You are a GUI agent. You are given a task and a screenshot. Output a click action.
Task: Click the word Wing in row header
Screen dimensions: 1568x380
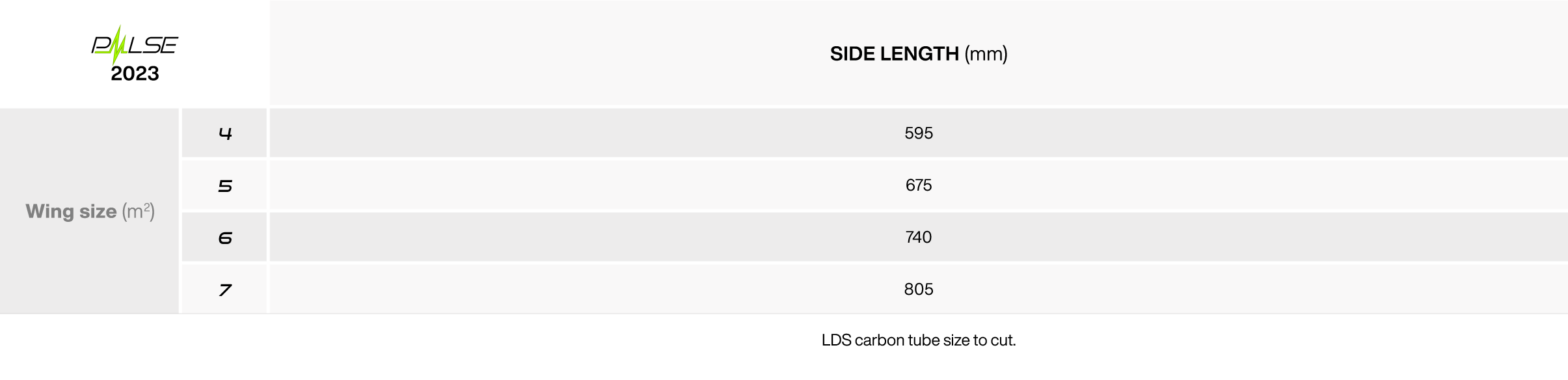50,211
